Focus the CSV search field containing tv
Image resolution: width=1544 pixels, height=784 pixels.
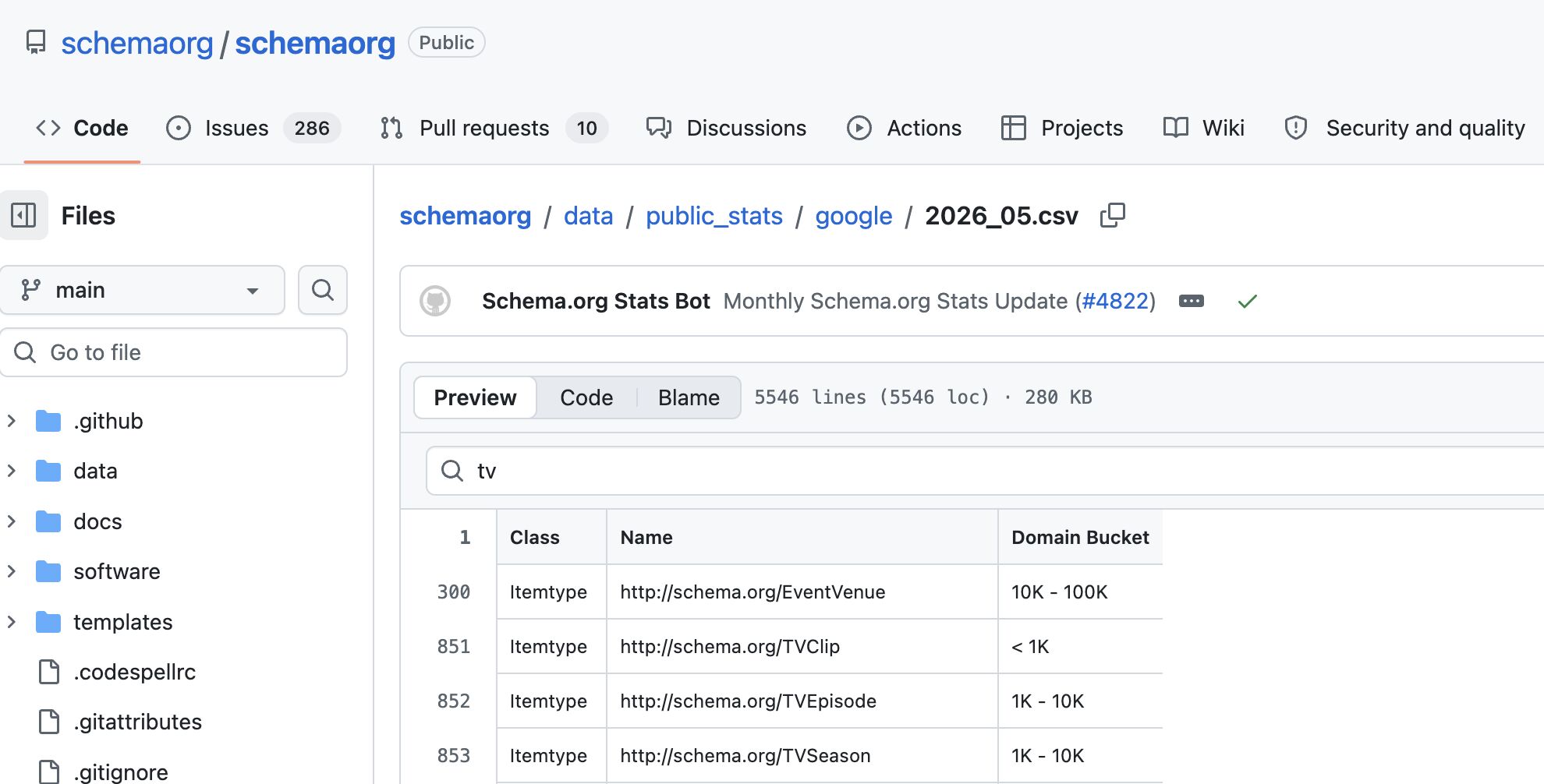[x=985, y=471]
